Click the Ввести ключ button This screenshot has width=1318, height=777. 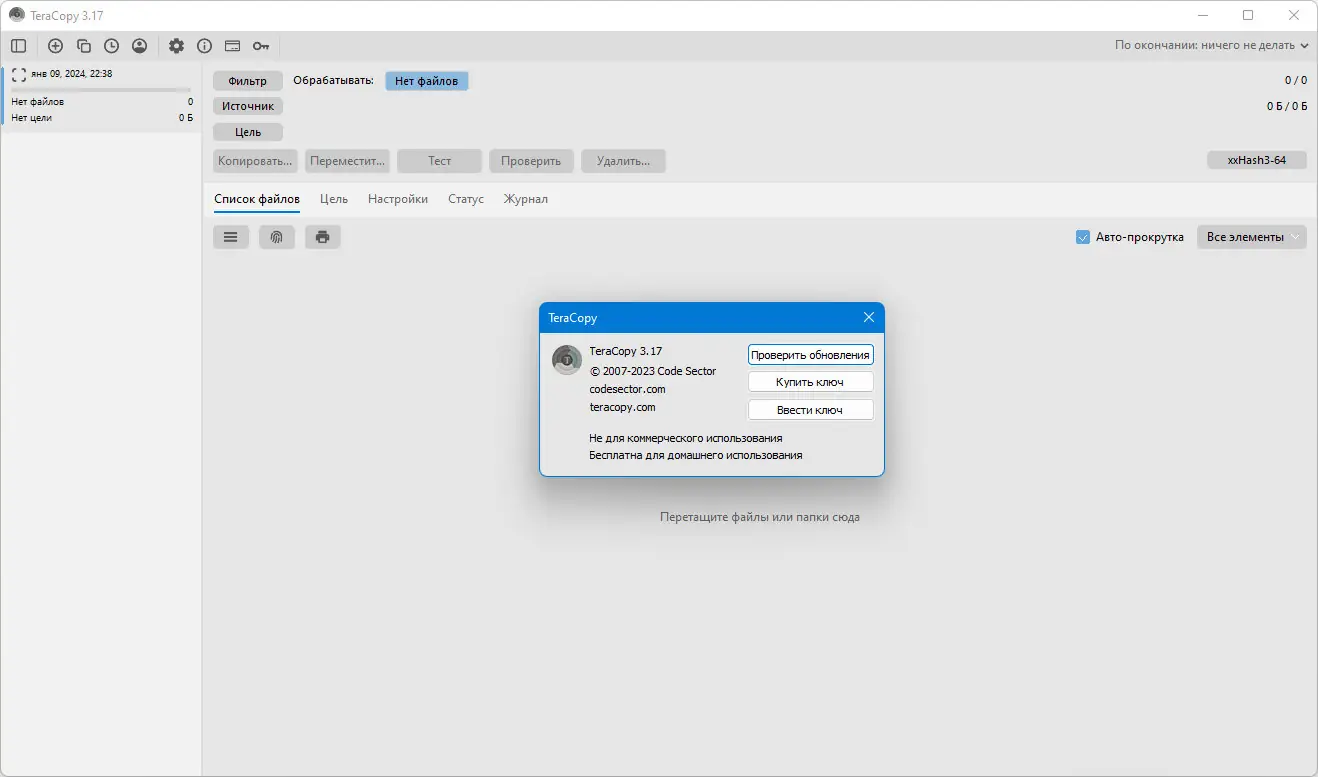(811, 410)
